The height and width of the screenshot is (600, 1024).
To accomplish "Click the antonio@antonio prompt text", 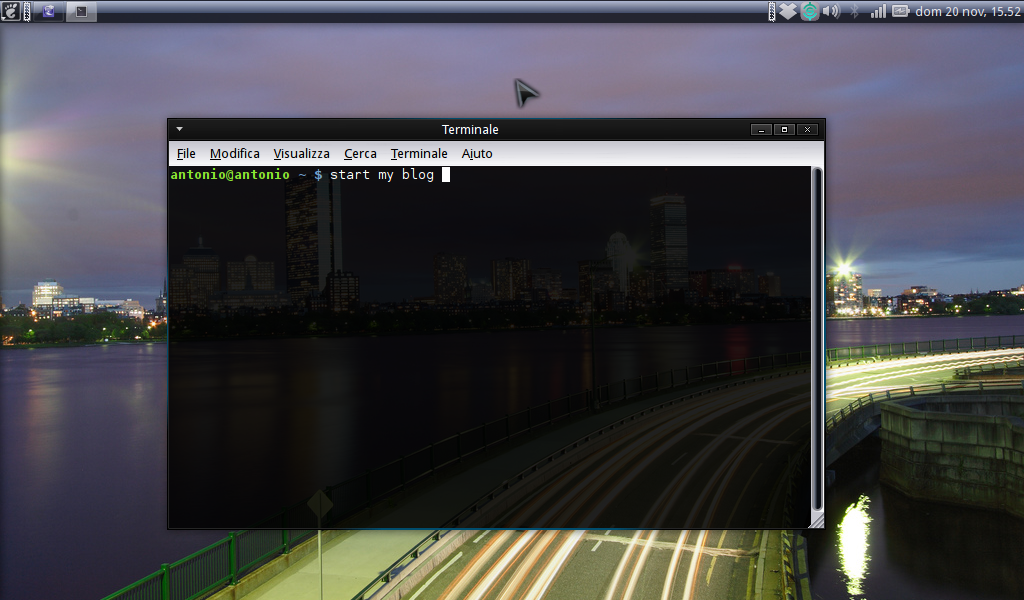I will [230, 174].
